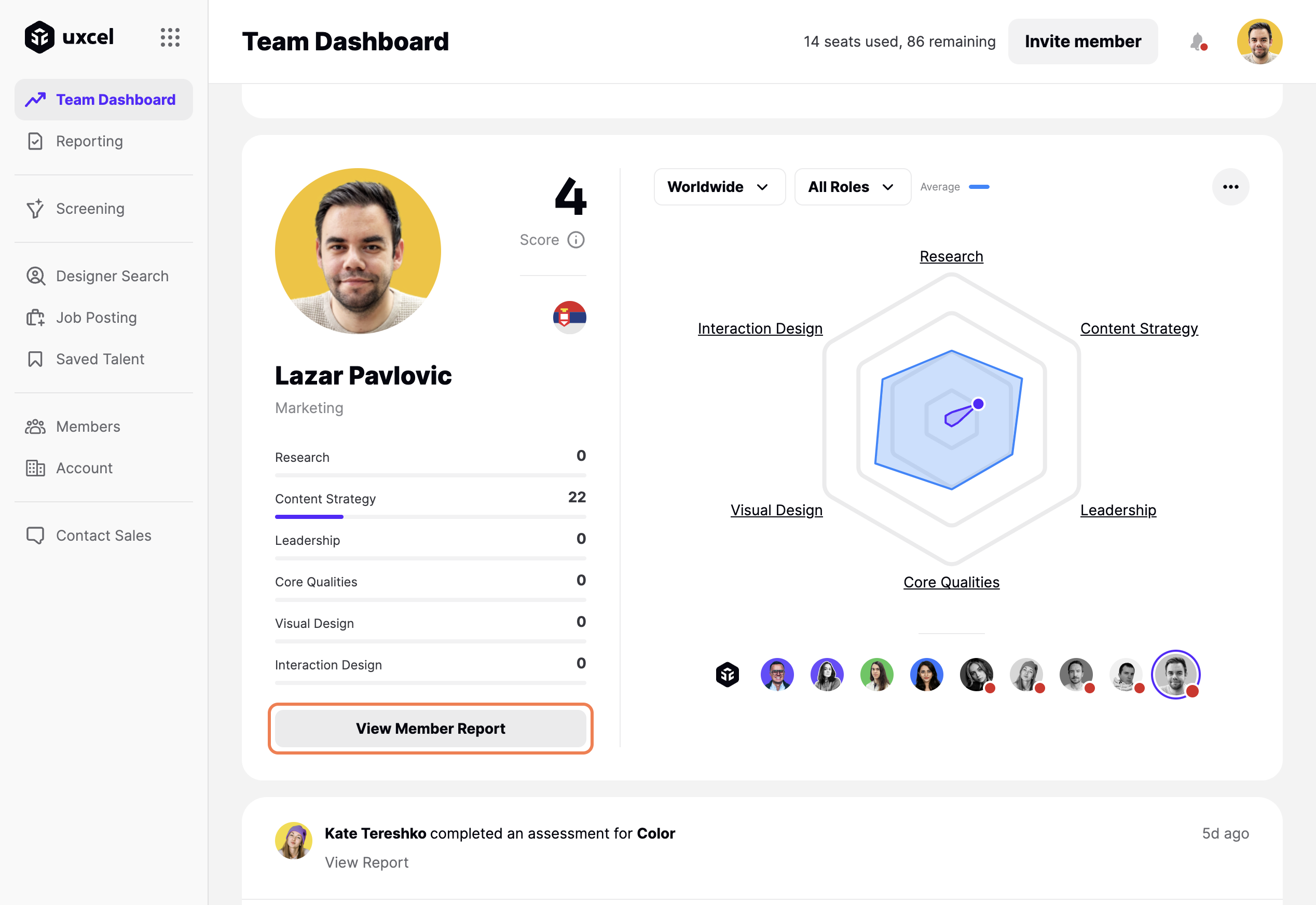Open the All Roles dropdown

click(x=852, y=187)
